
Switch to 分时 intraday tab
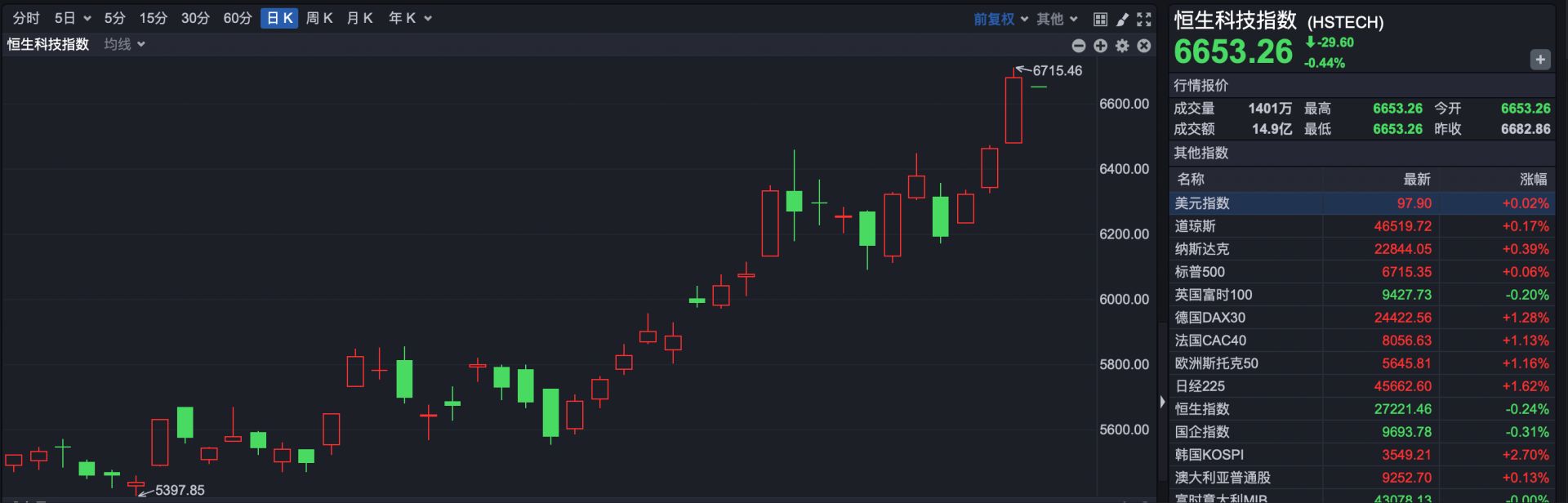click(x=26, y=18)
